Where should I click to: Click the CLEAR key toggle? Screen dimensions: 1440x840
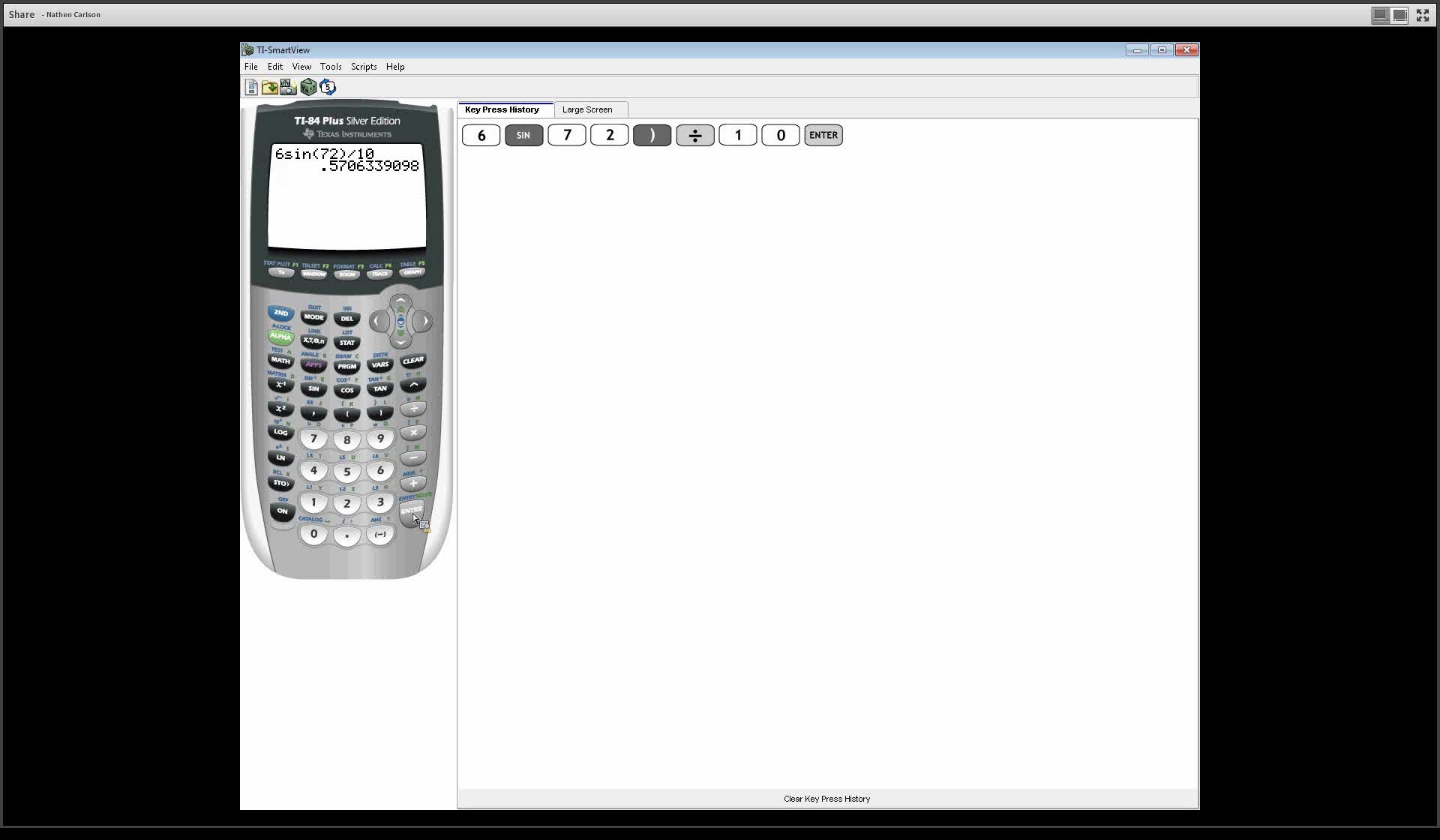[x=413, y=362]
